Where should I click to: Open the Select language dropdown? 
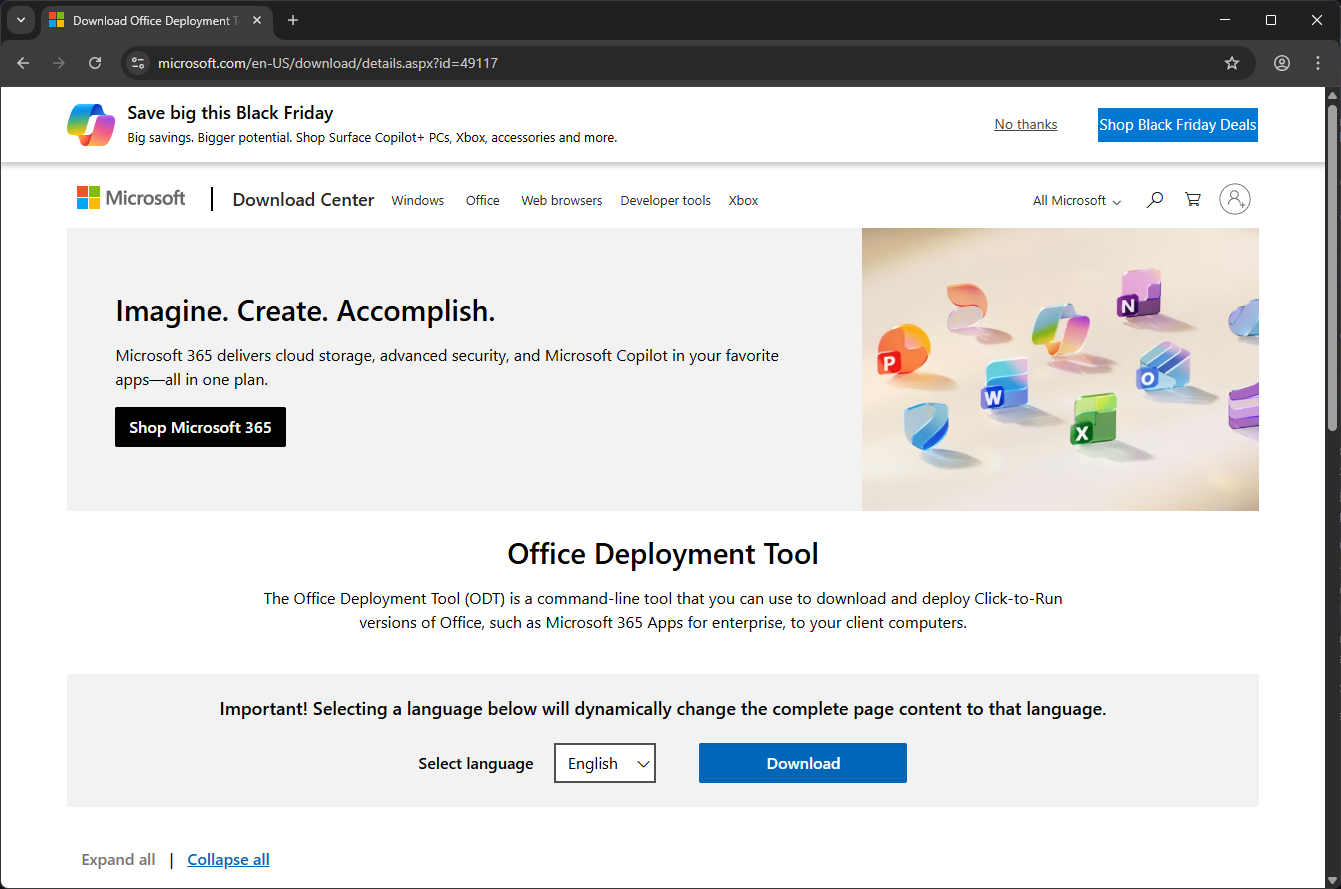pyautogui.click(x=604, y=762)
